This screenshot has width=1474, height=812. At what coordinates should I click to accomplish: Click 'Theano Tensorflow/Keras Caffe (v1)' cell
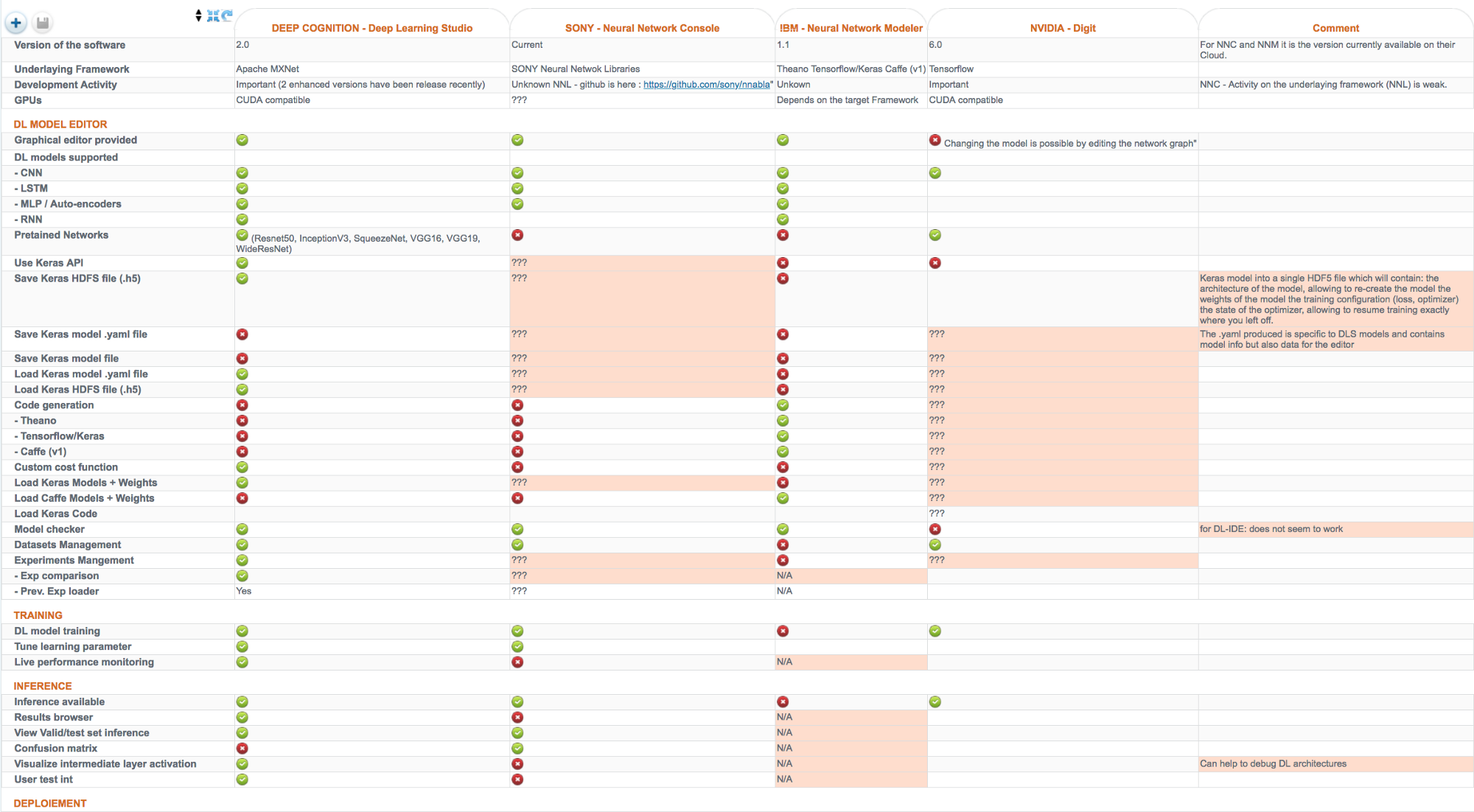851,69
